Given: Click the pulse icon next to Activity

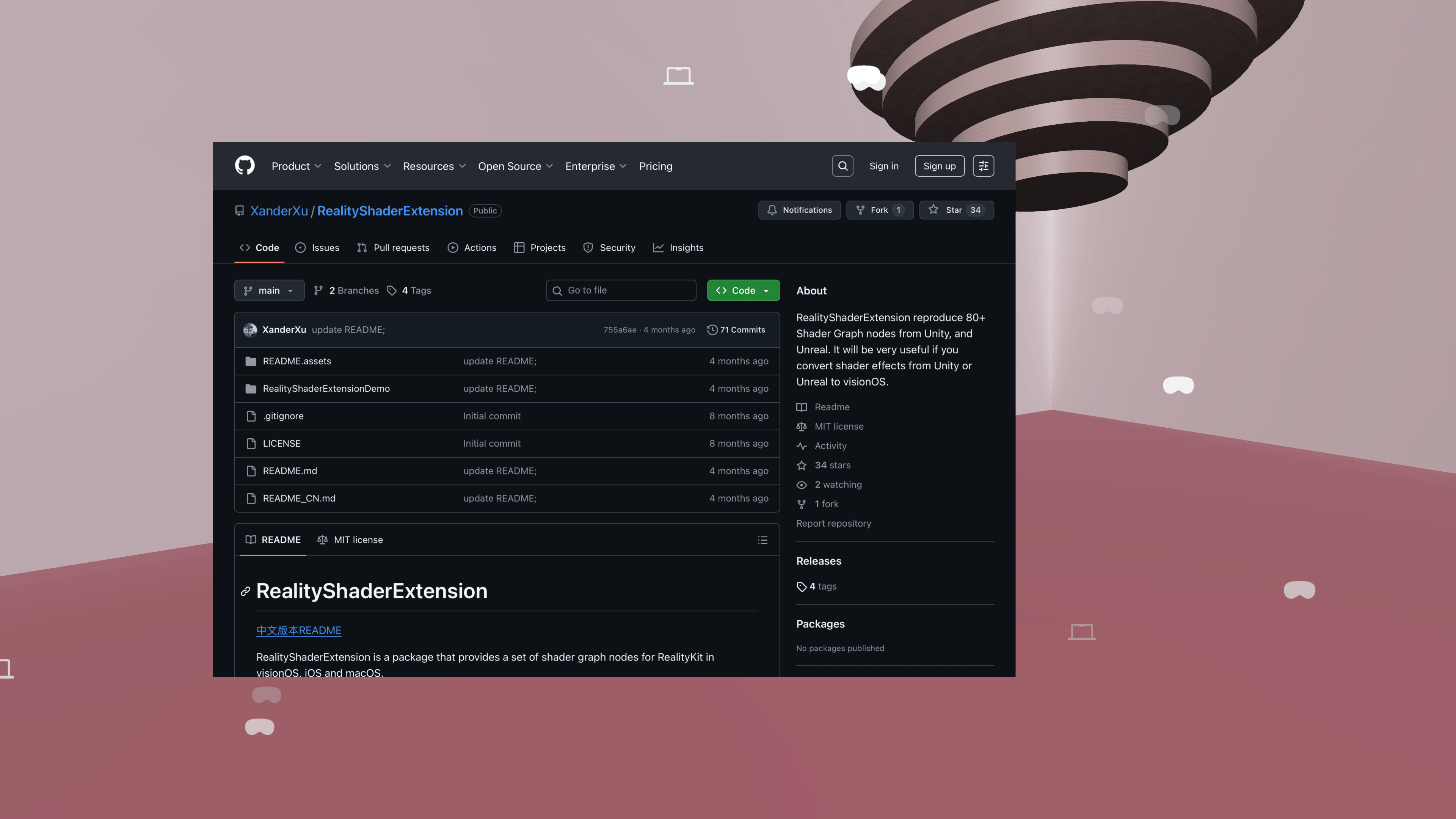Looking at the screenshot, I should [x=802, y=446].
